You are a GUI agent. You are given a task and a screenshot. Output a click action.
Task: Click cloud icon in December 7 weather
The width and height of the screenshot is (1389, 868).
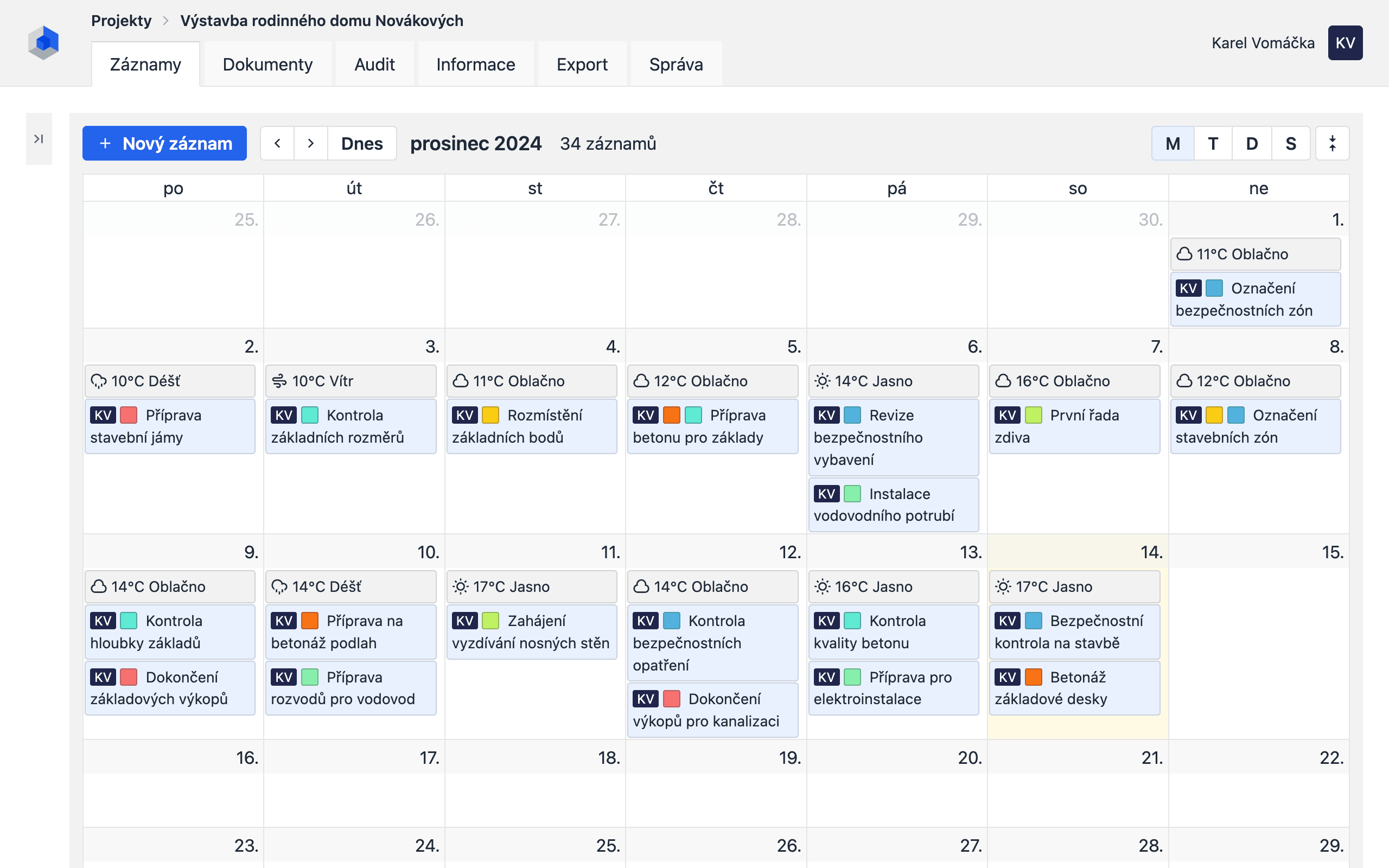1003,381
